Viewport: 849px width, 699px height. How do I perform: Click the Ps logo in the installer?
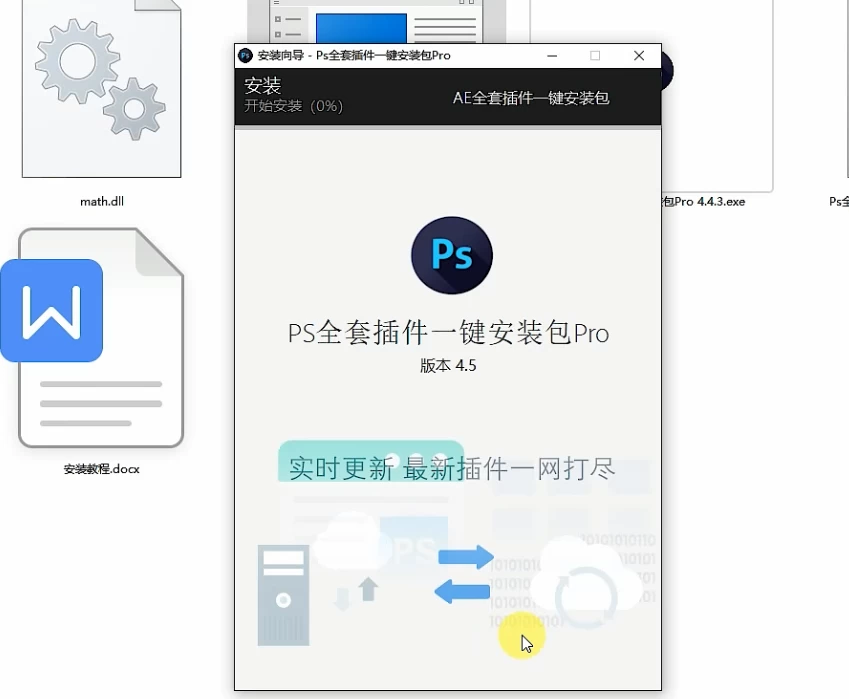pos(451,255)
